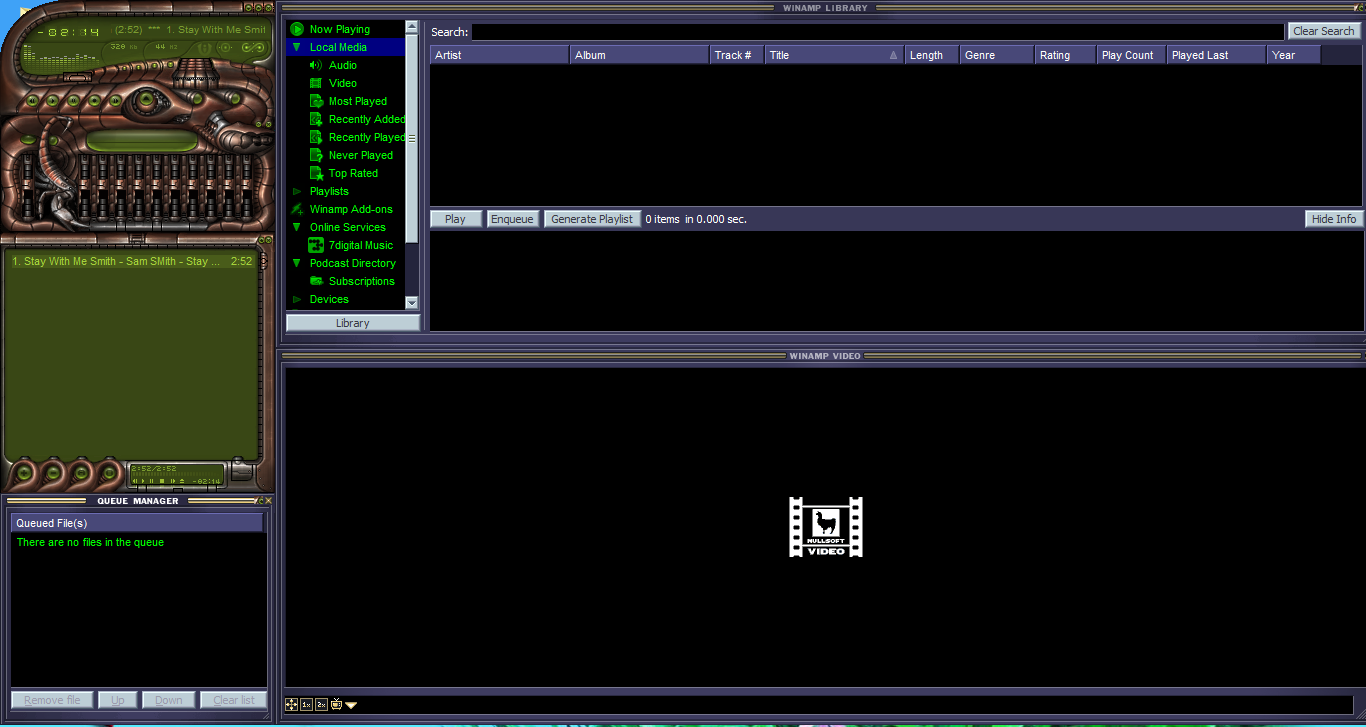This screenshot has width=1366, height=727.
Task: Expand the Devices tree node
Action: [297, 299]
